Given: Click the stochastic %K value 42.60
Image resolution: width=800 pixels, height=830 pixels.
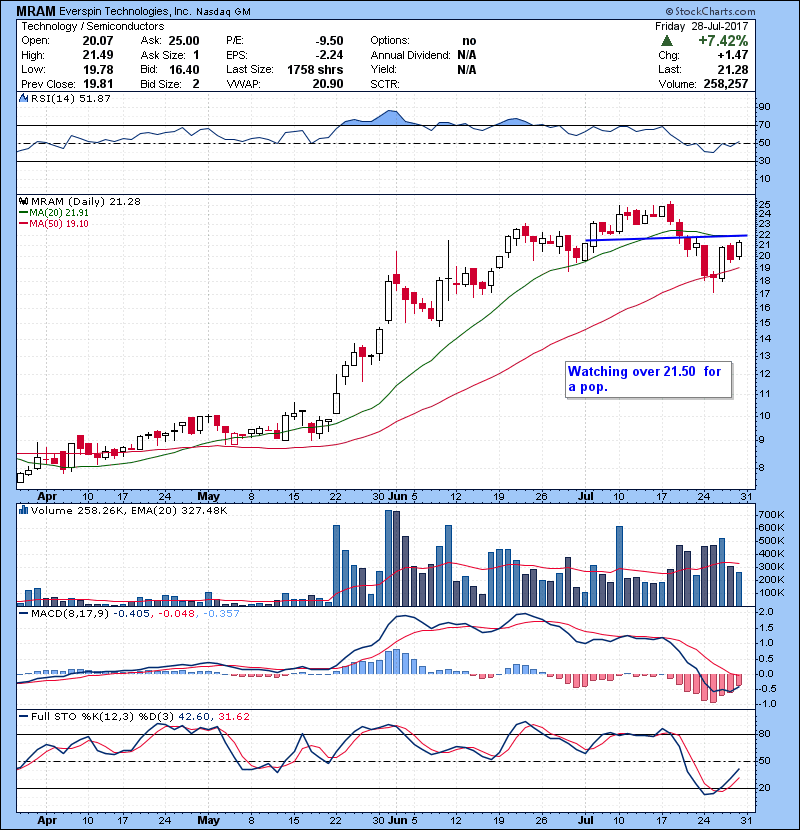Looking at the screenshot, I should point(195,716).
